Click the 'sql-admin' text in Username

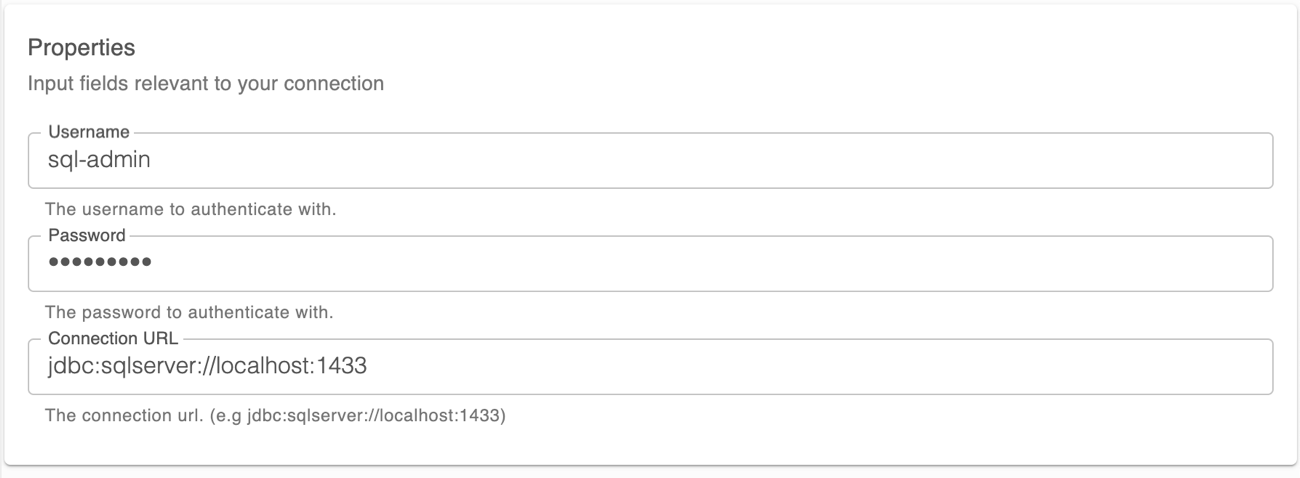coord(99,159)
